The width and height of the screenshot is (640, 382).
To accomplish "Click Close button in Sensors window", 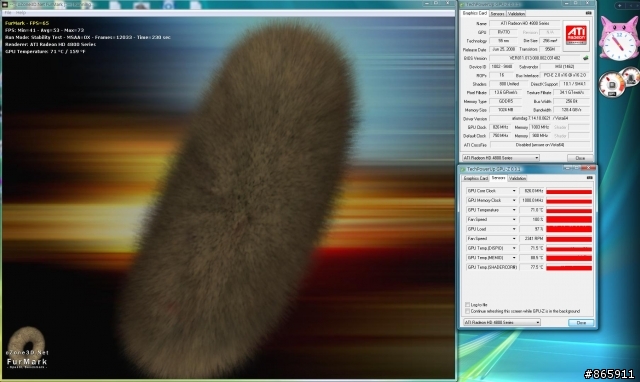I will (x=581, y=322).
